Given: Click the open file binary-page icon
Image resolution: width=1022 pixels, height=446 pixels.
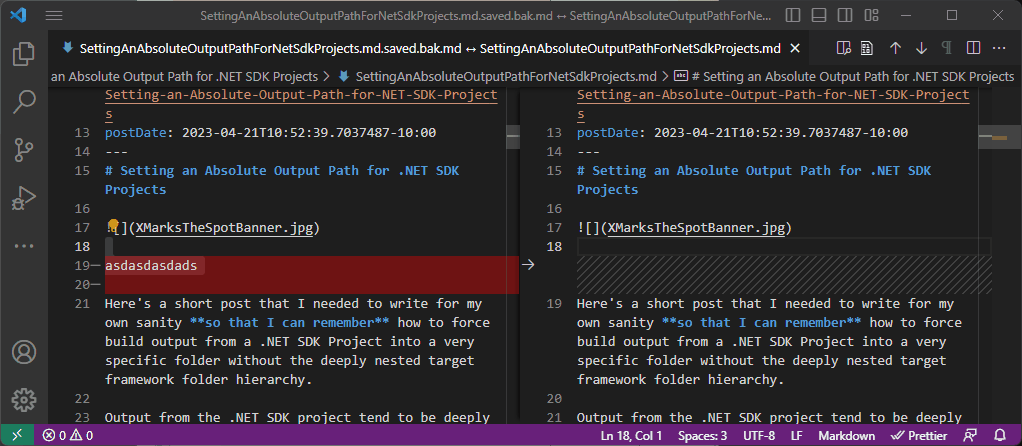Looking at the screenshot, I should (x=867, y=48).
